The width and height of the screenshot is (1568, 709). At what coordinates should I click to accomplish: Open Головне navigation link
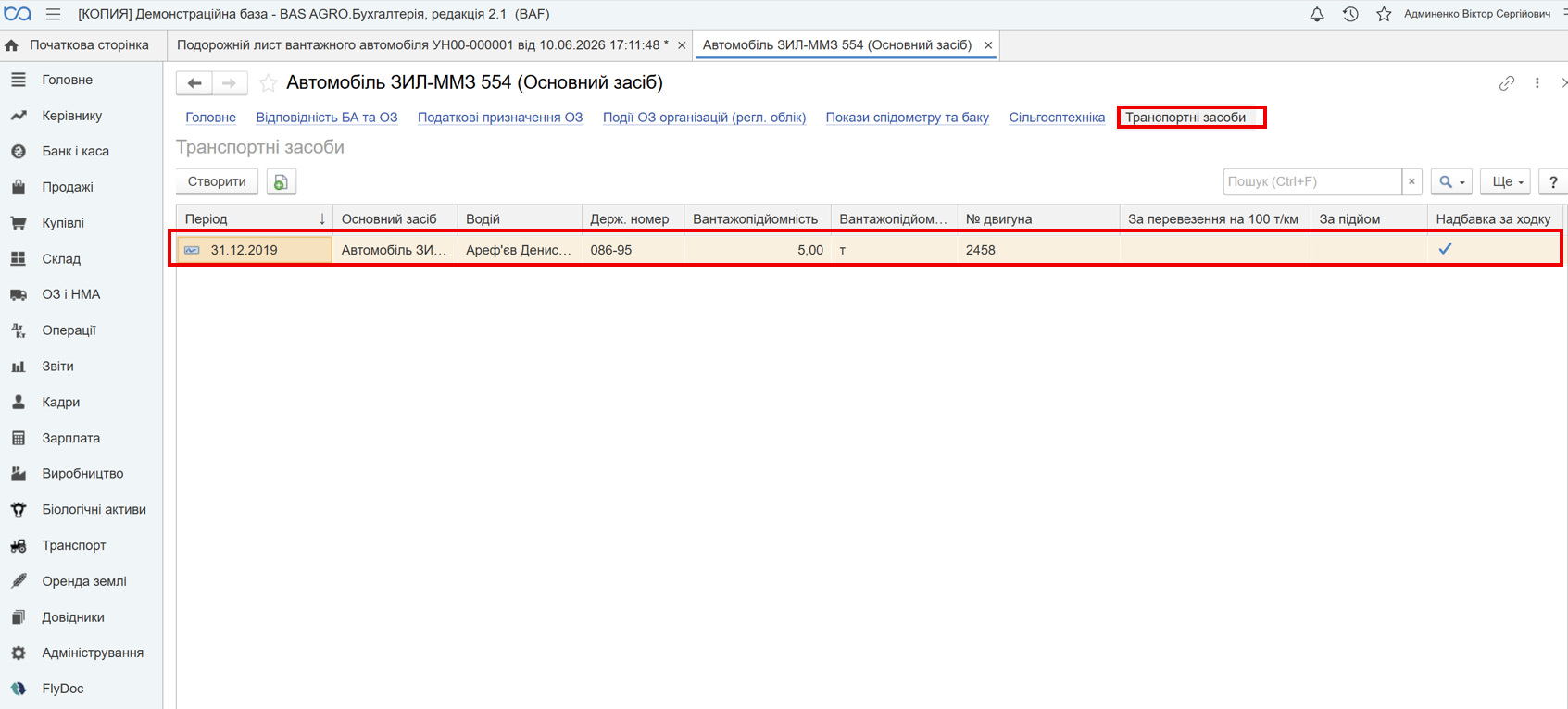(x=210, y=118)
